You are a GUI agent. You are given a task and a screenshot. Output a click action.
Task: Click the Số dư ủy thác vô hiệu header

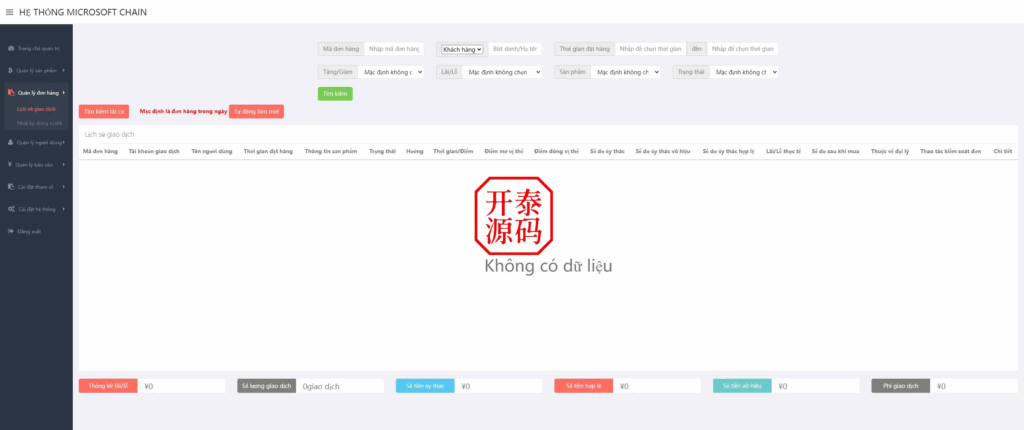664,152
